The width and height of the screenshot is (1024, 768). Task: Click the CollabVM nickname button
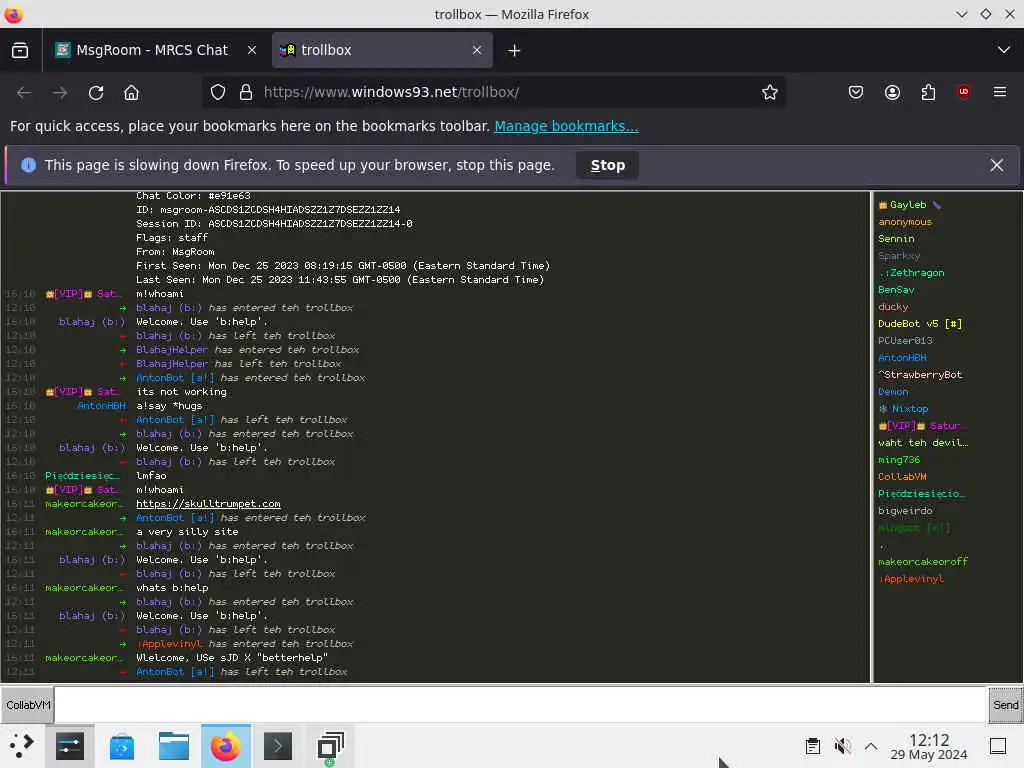click(x=27, y=705)
